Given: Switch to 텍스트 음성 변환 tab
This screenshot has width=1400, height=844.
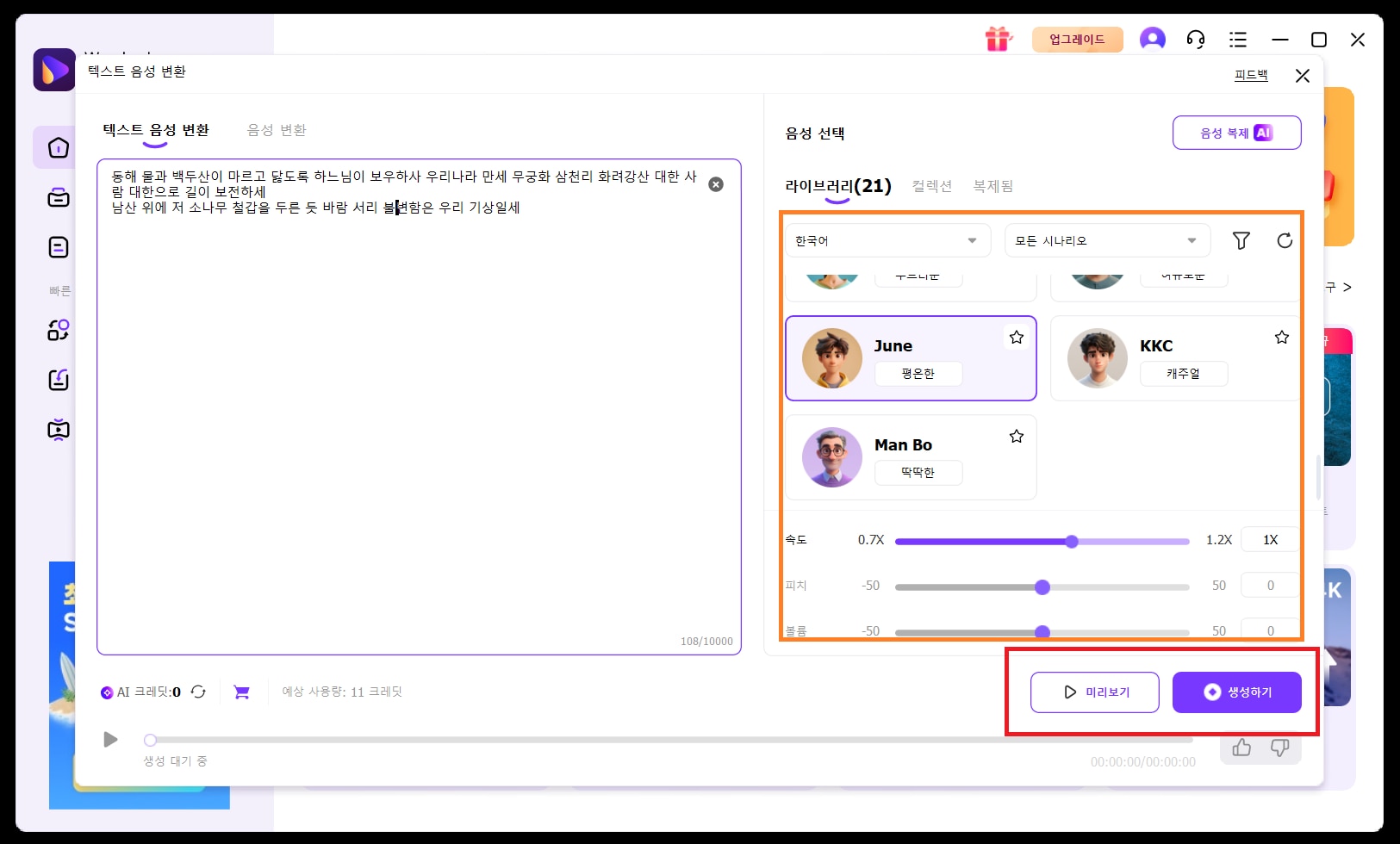Looking at the screenshot, I should [x=156, y=130].
